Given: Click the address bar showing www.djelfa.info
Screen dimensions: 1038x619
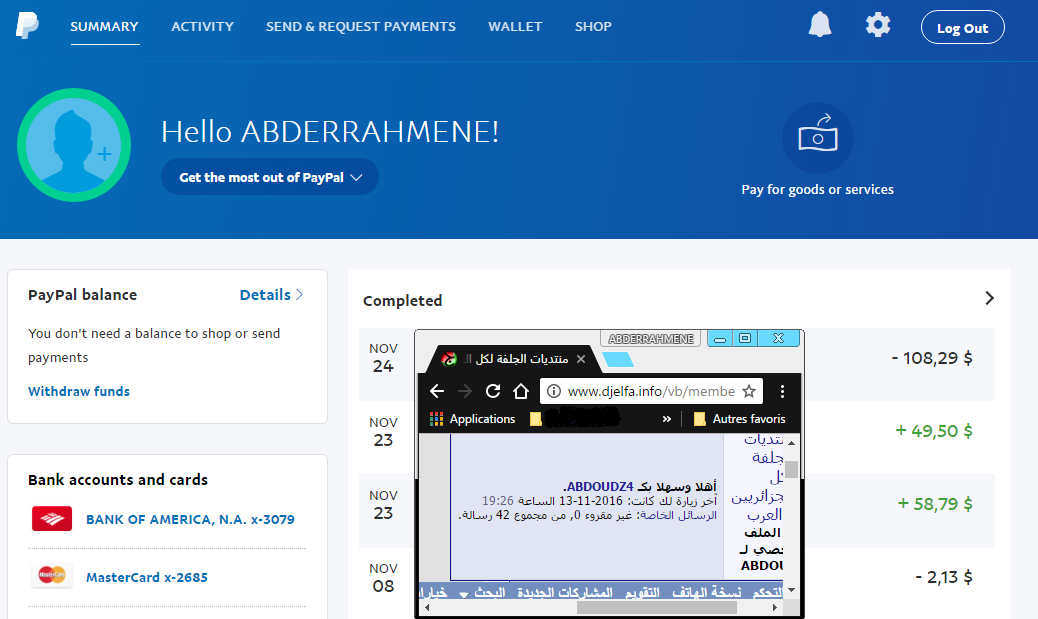Looking at the screenshot, I should point(651,391).
